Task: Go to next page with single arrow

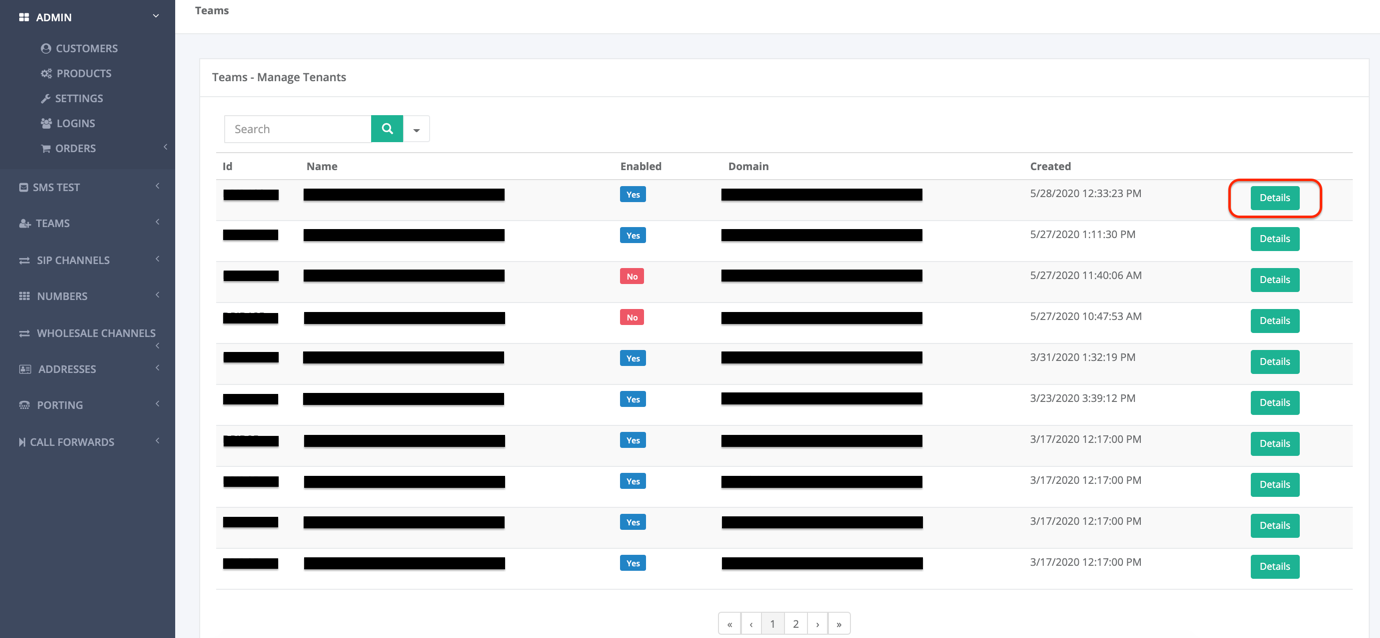Action: pos(818,624)
